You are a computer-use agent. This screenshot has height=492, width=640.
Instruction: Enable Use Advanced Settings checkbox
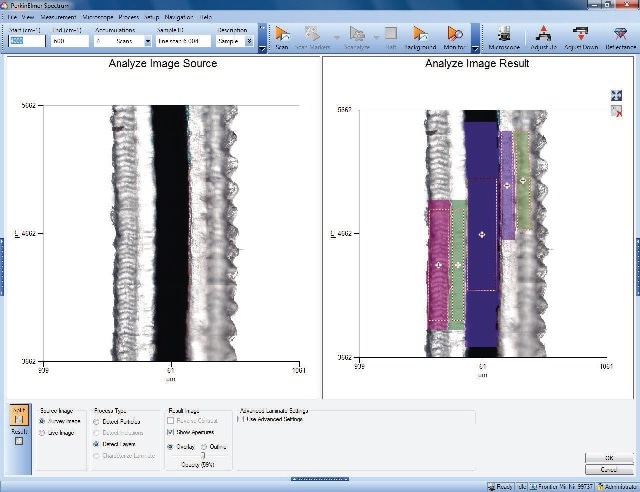(x=239, y=419)
